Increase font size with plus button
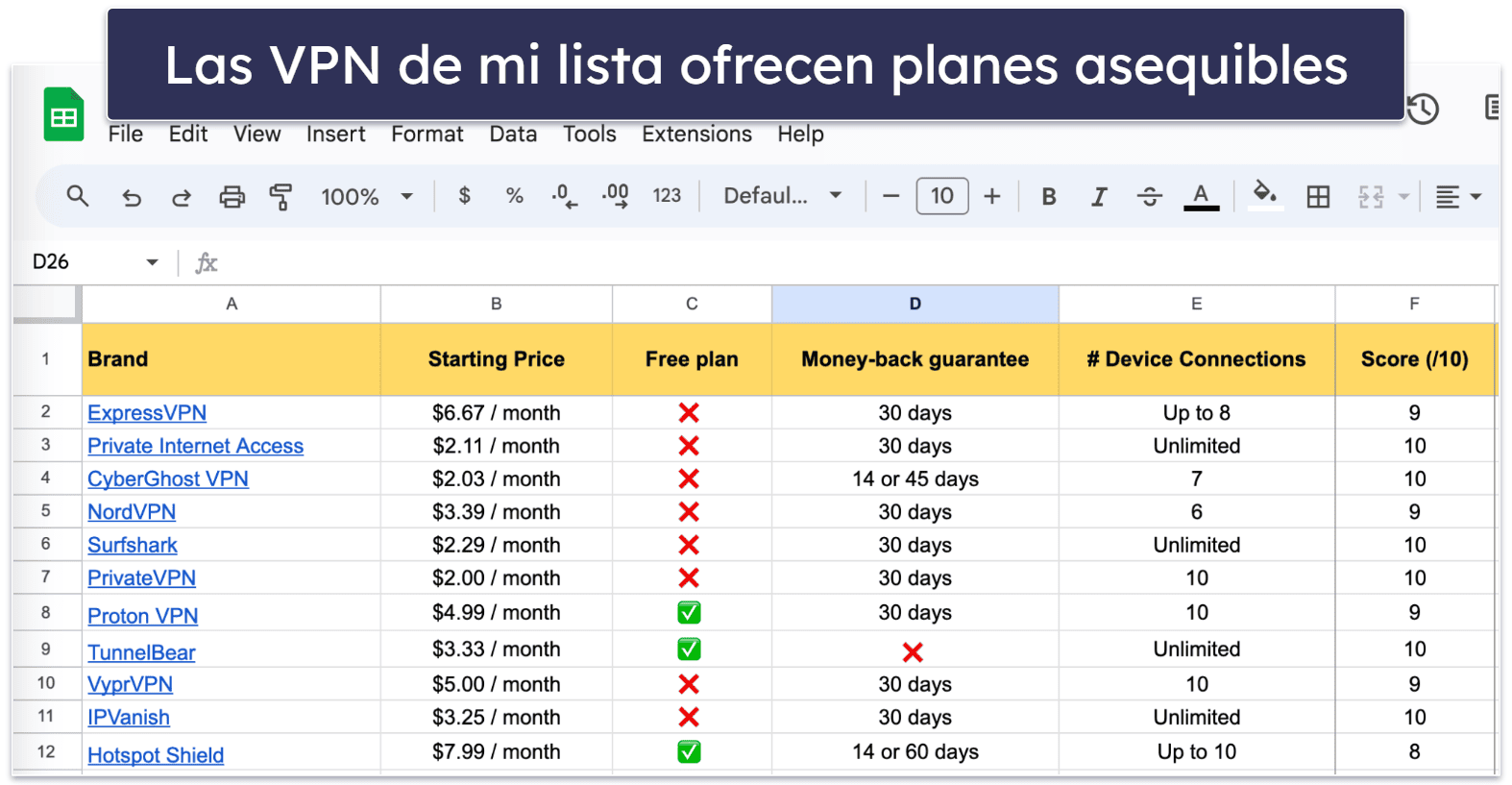Screen dimensions: 1512x785 (992, 197)
